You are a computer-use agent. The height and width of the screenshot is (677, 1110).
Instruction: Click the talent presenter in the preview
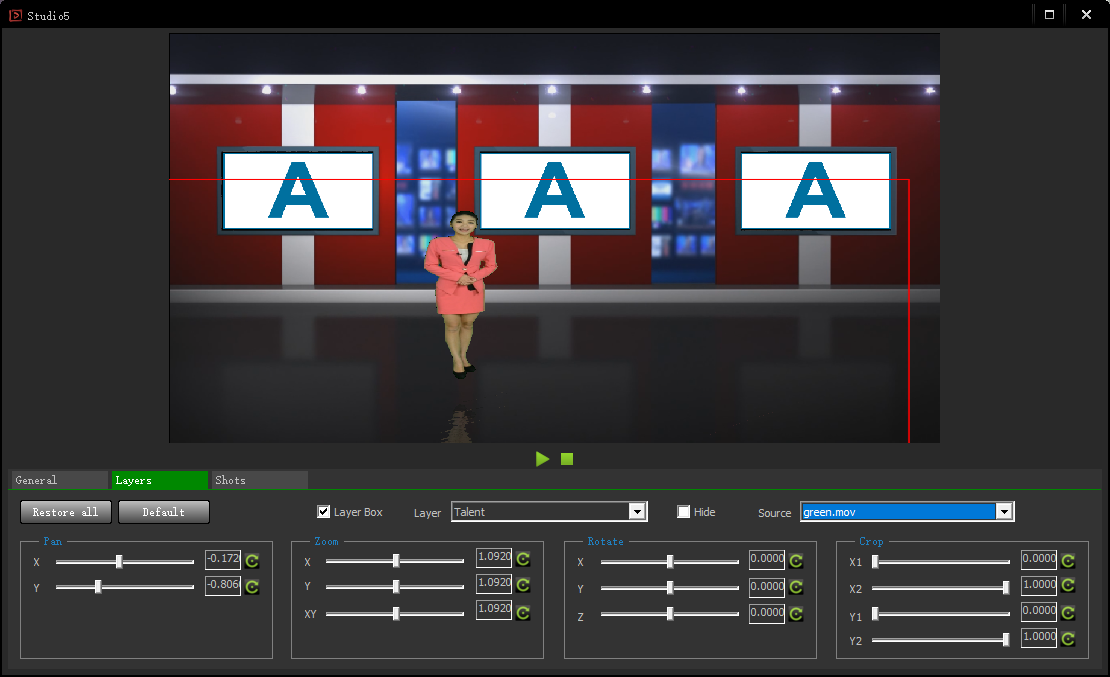(x=462, y=294)
